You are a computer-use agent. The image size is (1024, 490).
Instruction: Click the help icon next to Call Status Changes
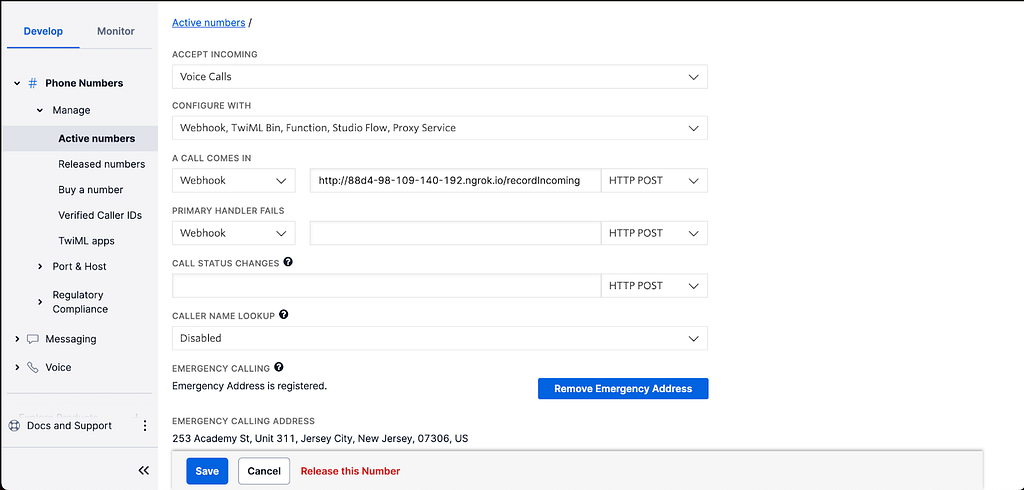288,262
